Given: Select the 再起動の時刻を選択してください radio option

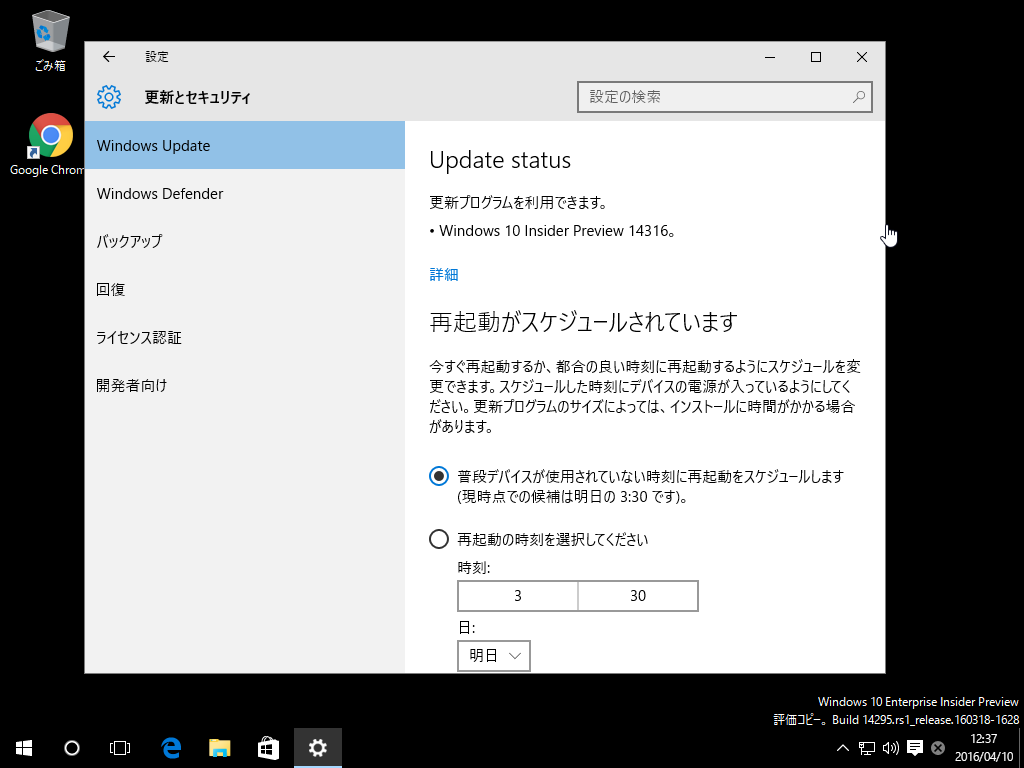Looking at the screenshot, I should coord(439,539).
